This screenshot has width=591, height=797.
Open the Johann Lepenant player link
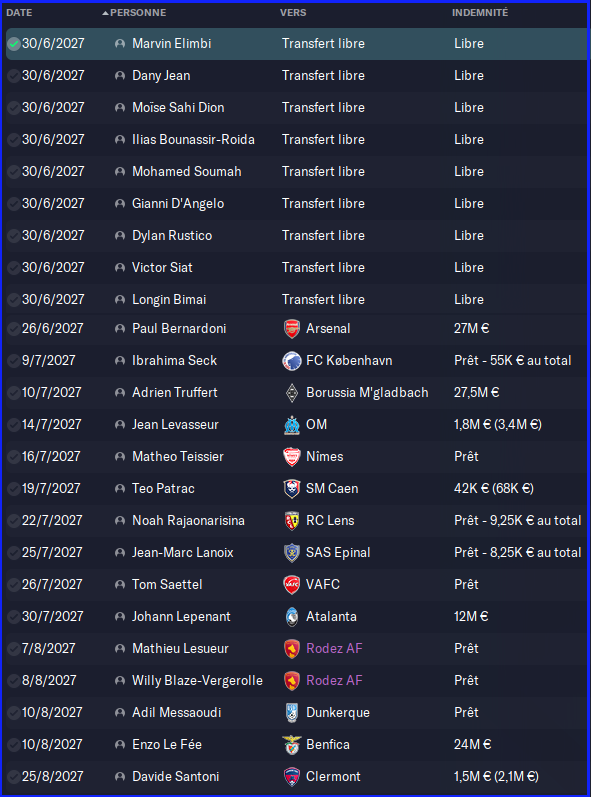181,617
